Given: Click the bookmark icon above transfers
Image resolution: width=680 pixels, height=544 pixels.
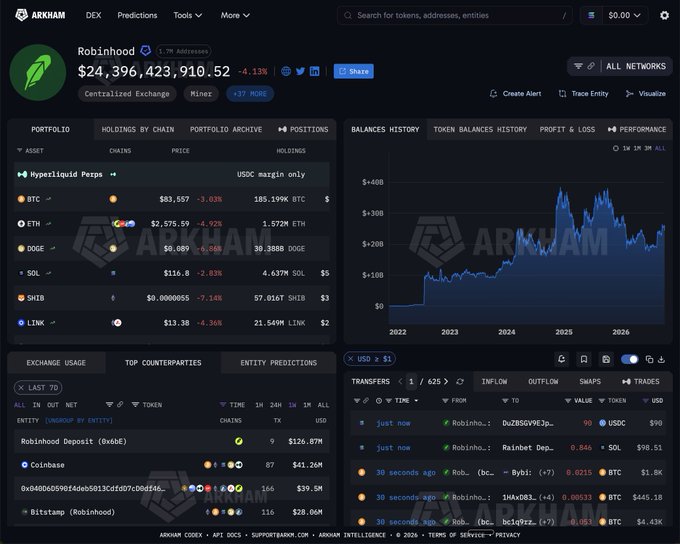Looking at the screenshot, I should pyautogui.click(x=584, y=359).
